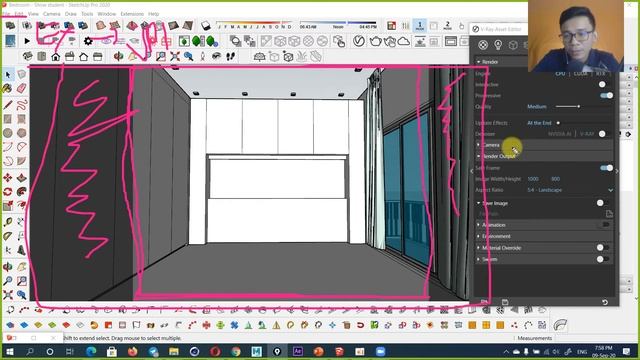Enable the Save Image switch

[x=602, y=203]
